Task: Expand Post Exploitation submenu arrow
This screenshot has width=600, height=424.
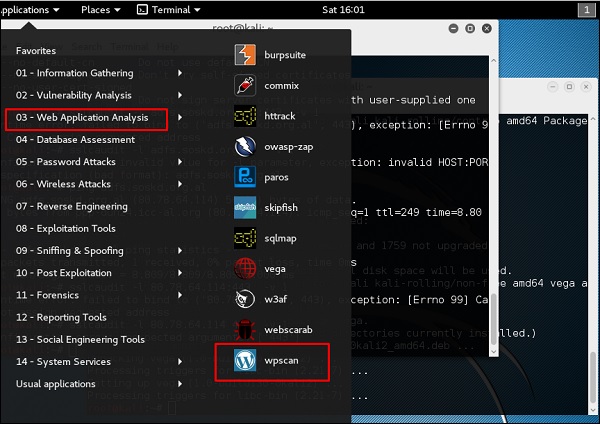Action: click(x=180, y=272)
